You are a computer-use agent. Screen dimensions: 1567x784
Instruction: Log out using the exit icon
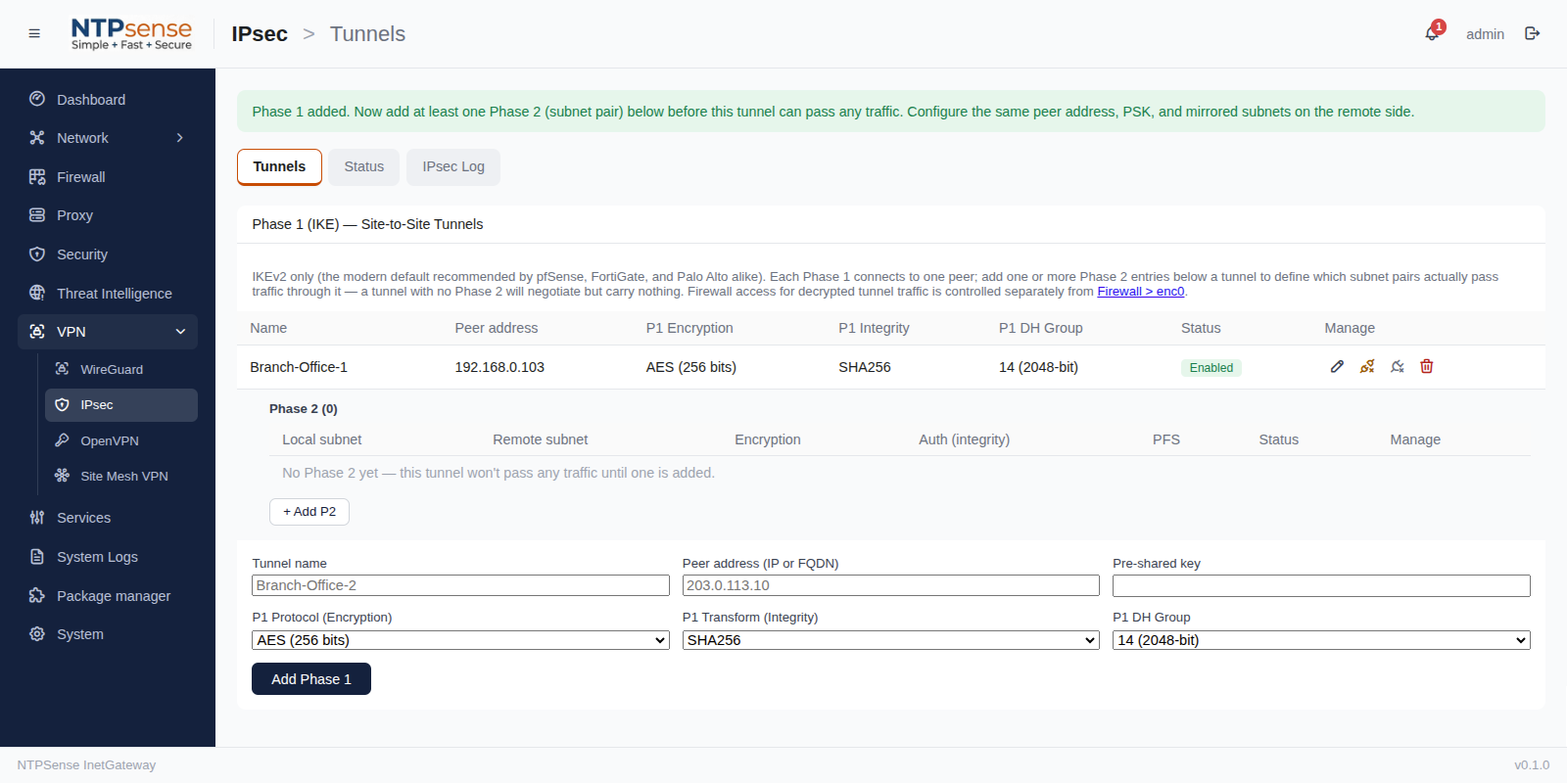click(x=1533, y=33)
